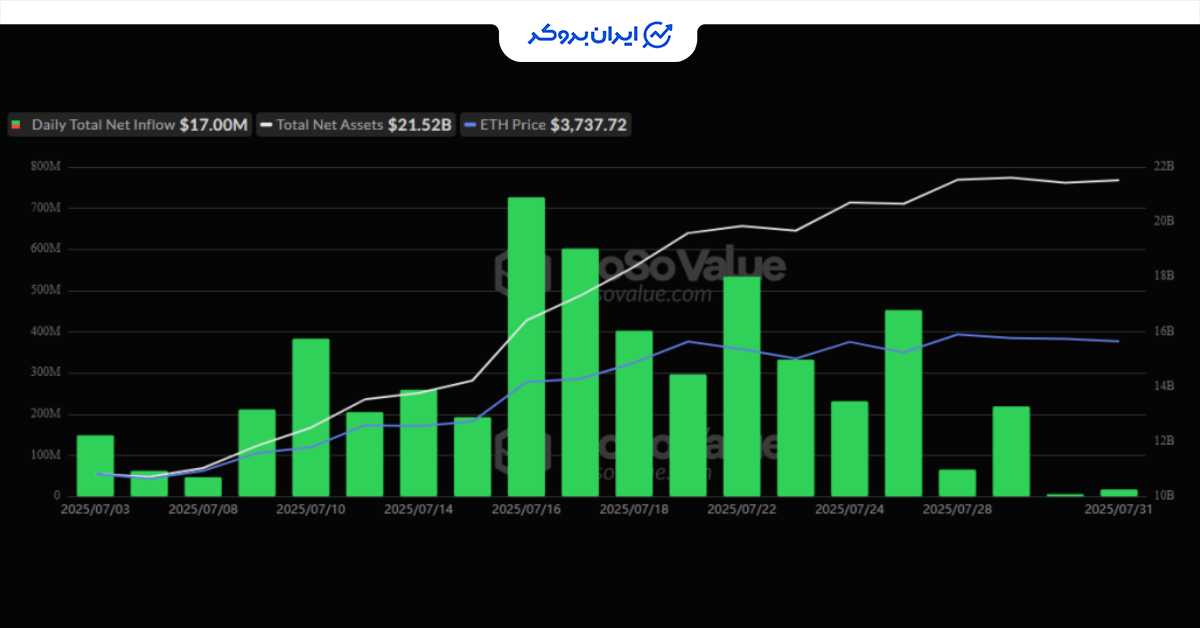Click the 300M left axis label
This screenshot has height=628, width=1200.
point(45,372)
